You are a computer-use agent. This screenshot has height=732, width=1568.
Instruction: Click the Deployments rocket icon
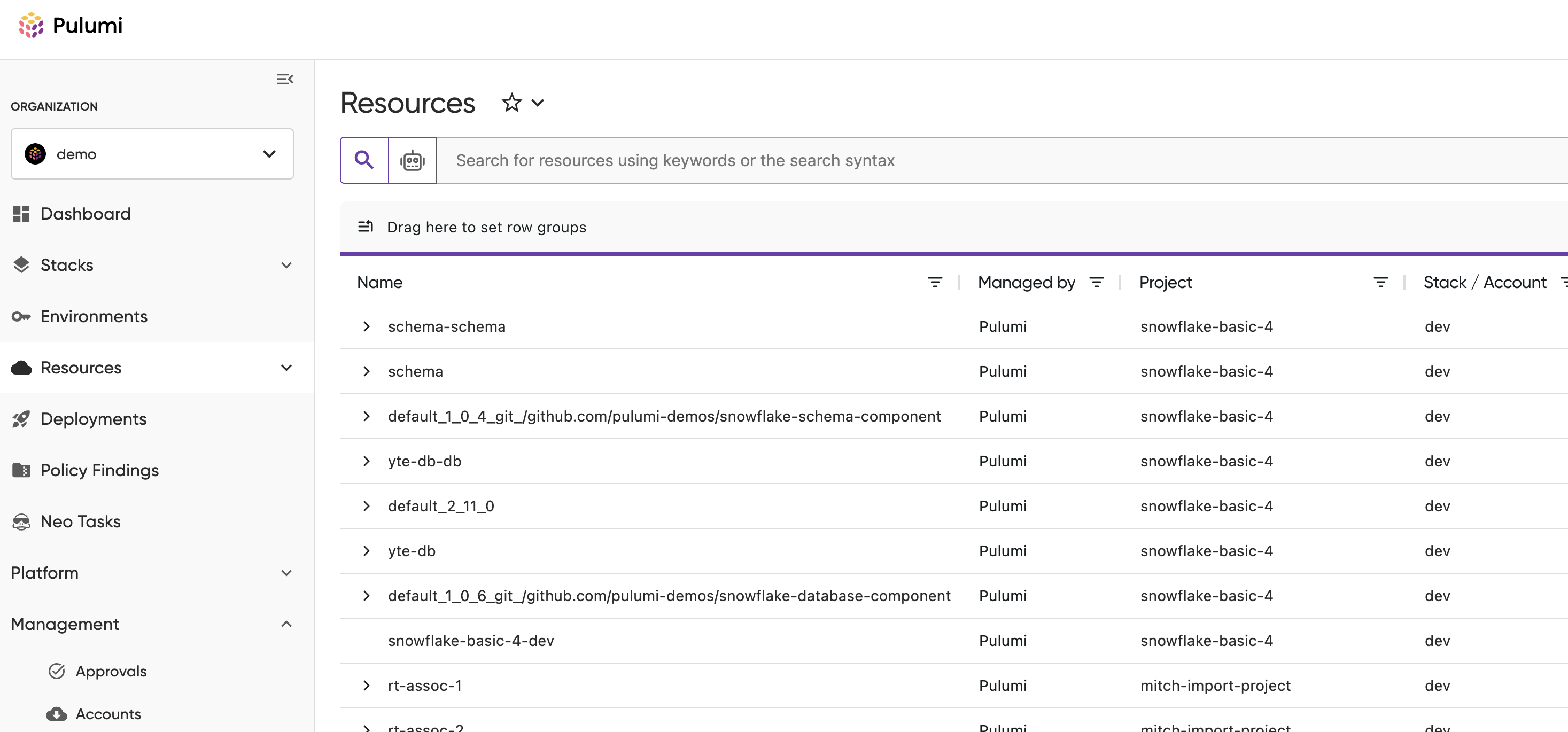(21, 419)
